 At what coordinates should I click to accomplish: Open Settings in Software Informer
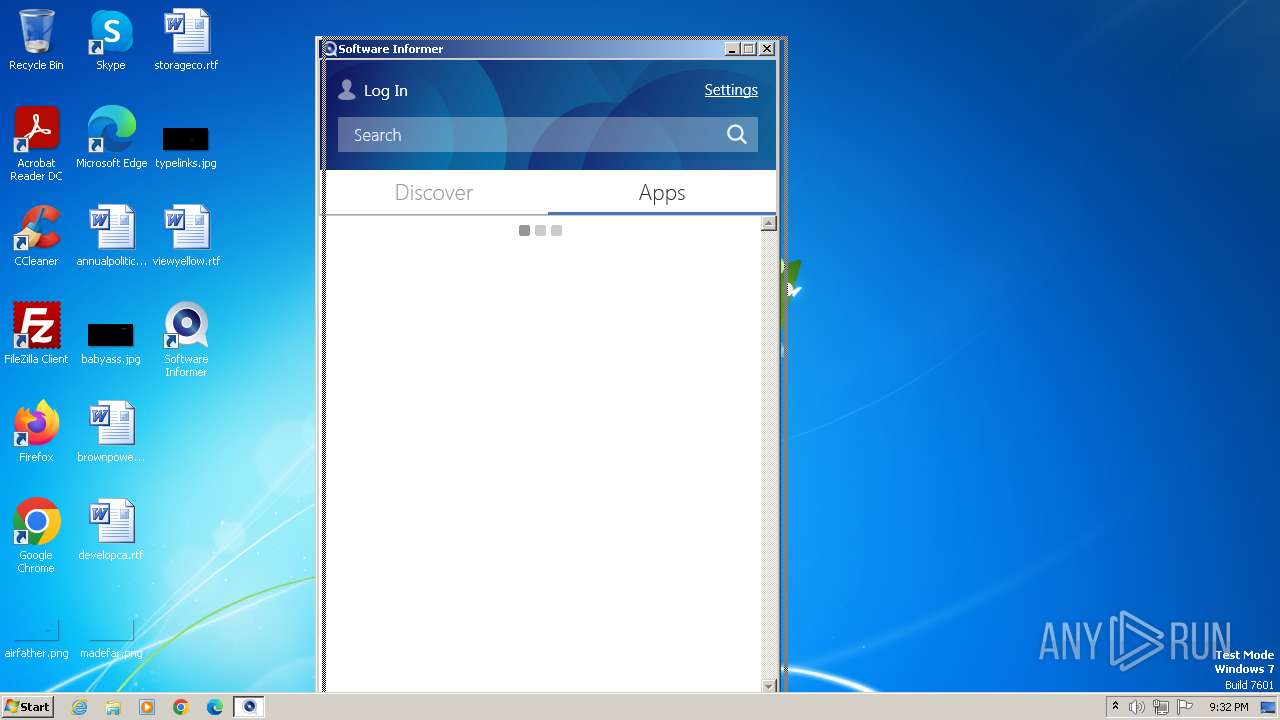pos(731,90)
